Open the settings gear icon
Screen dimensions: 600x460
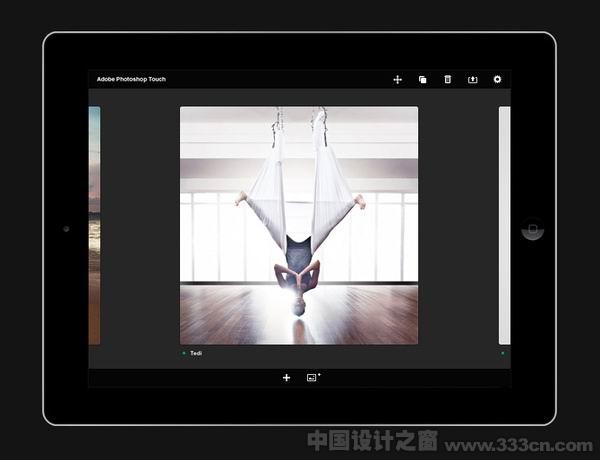tap(497, 79)
